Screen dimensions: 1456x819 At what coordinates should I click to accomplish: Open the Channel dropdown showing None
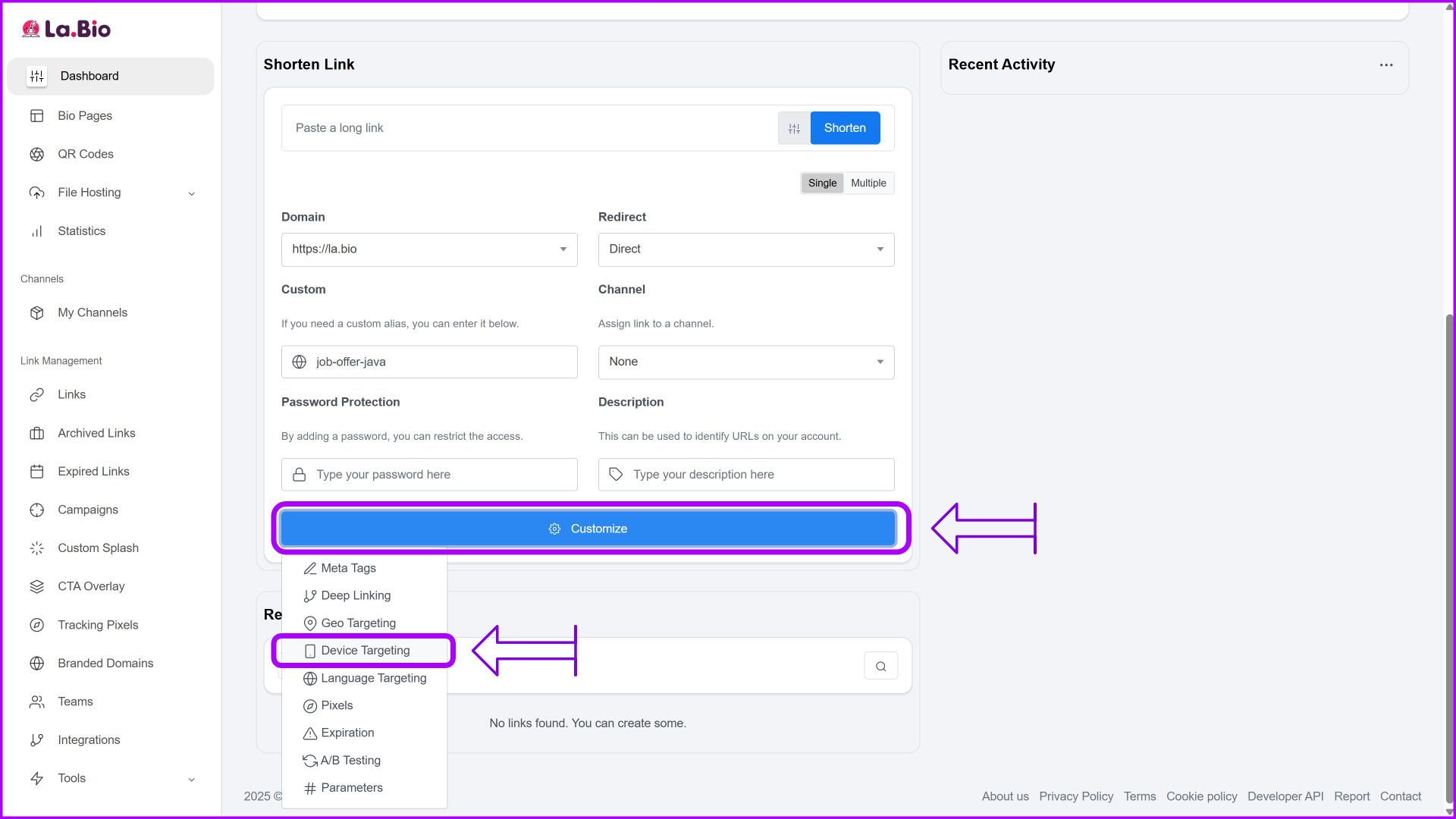pos(745,362)
